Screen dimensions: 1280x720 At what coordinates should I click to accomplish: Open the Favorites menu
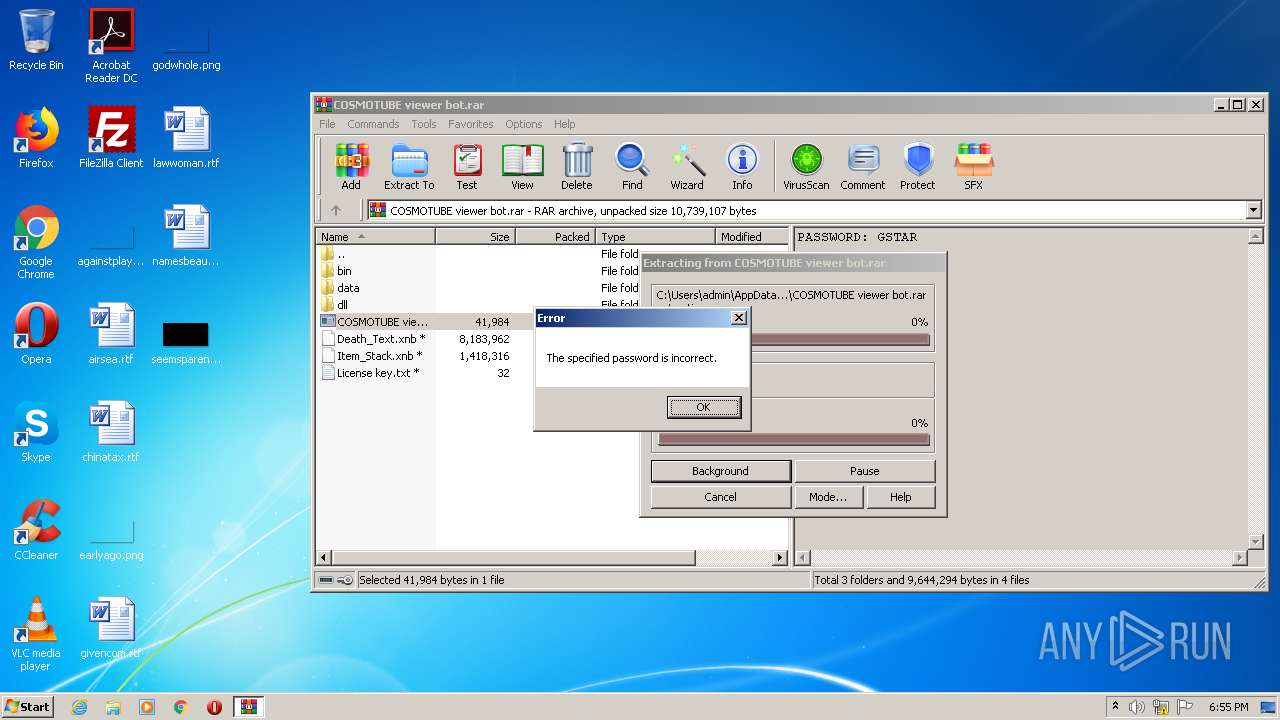(471, 124)
